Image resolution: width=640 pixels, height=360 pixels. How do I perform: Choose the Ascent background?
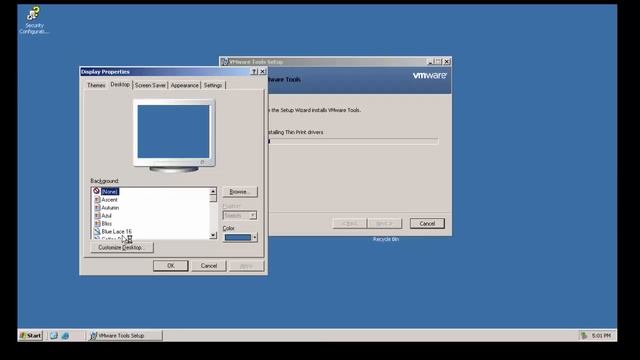109,200
